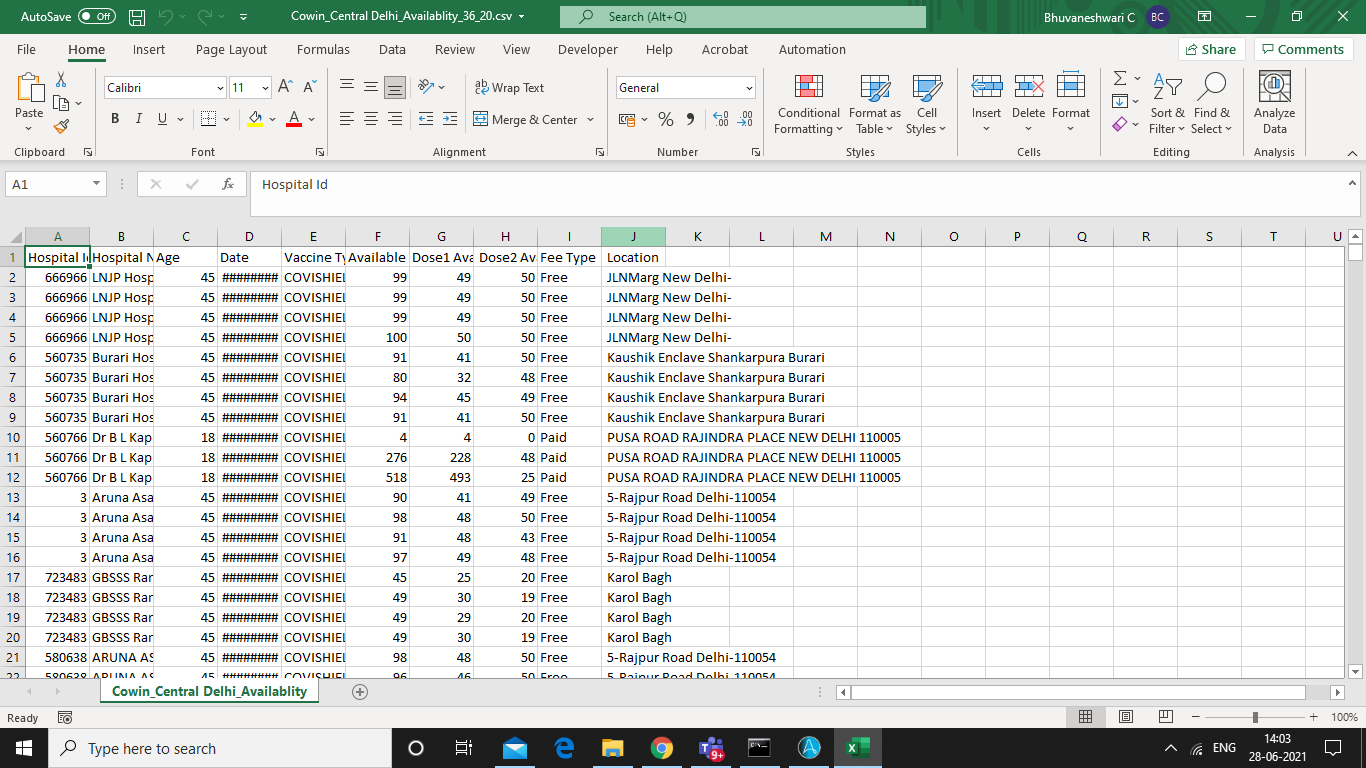Apply Bold formatting to the cell

coord(114,119)
